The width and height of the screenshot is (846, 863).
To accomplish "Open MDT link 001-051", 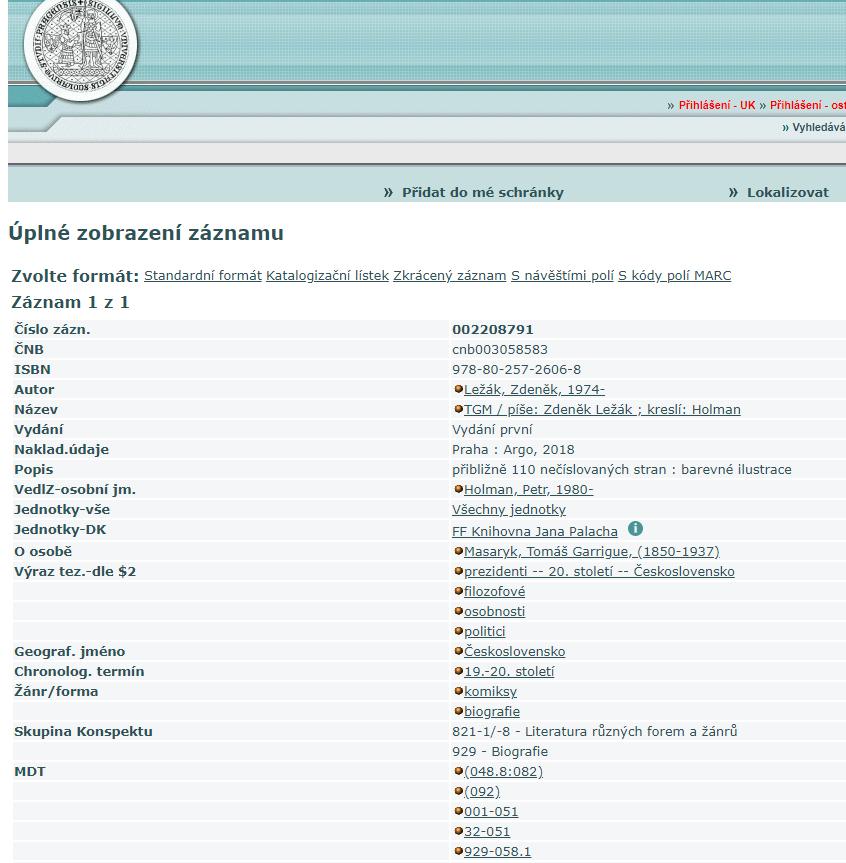I will (491, 811).
